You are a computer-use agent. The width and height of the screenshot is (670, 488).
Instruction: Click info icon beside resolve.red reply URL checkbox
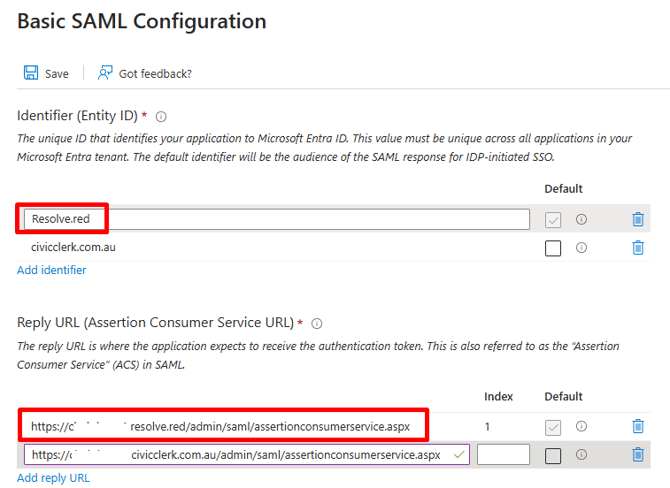coord(581,427)
